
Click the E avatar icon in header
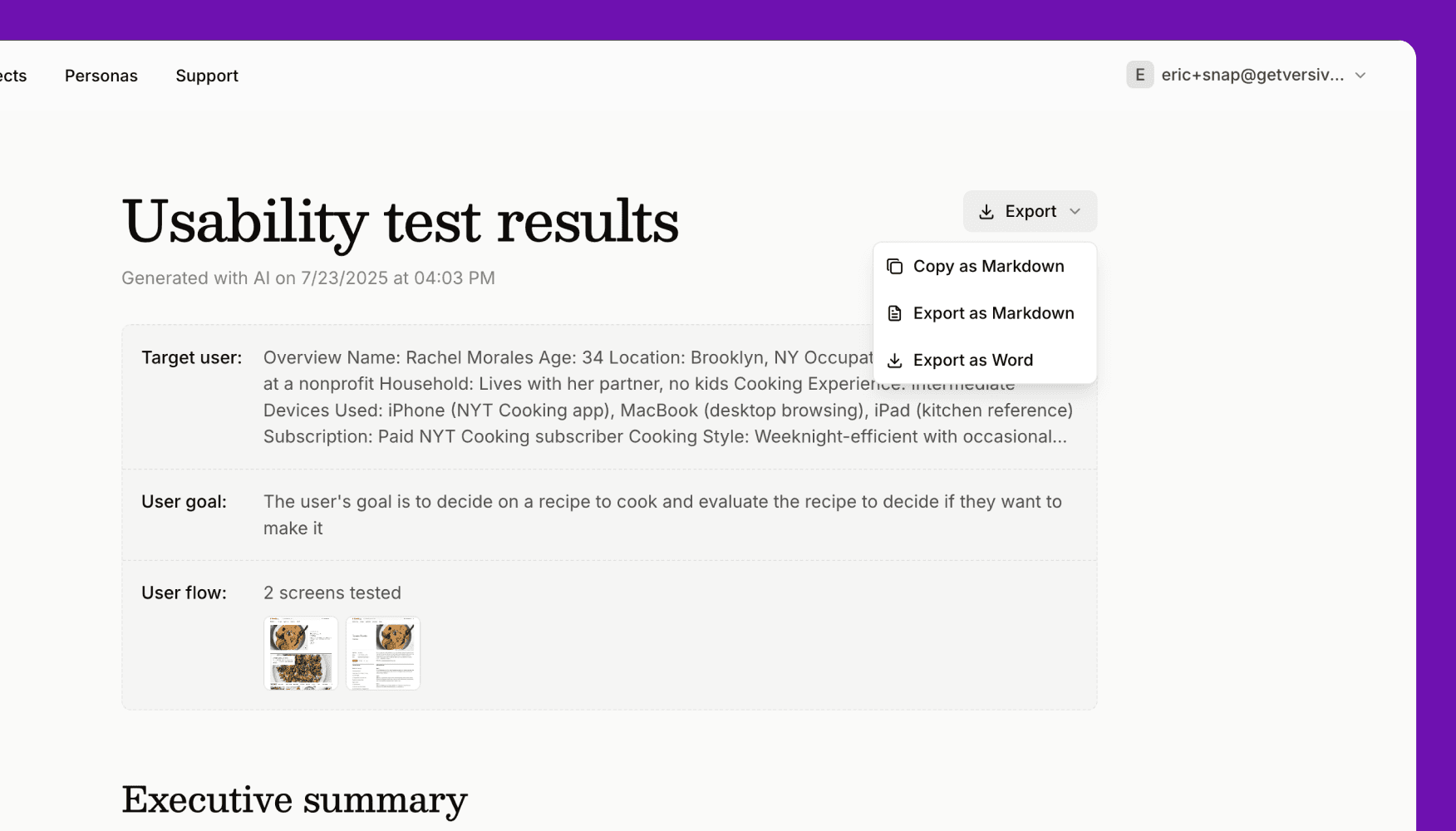click(1140, 75)
